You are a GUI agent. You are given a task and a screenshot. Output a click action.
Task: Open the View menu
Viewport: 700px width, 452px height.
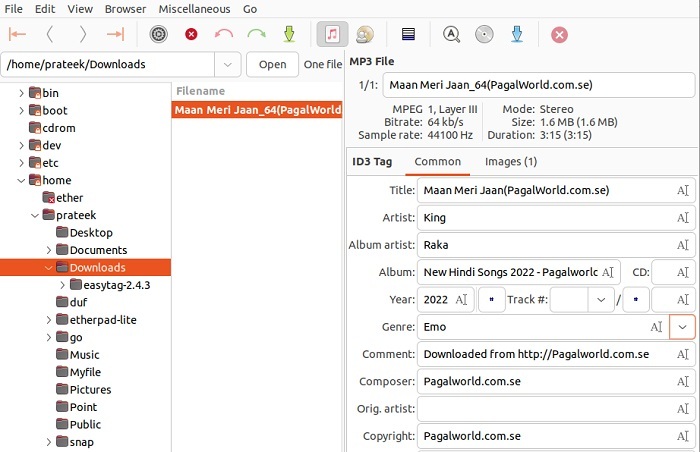[80, 9]
